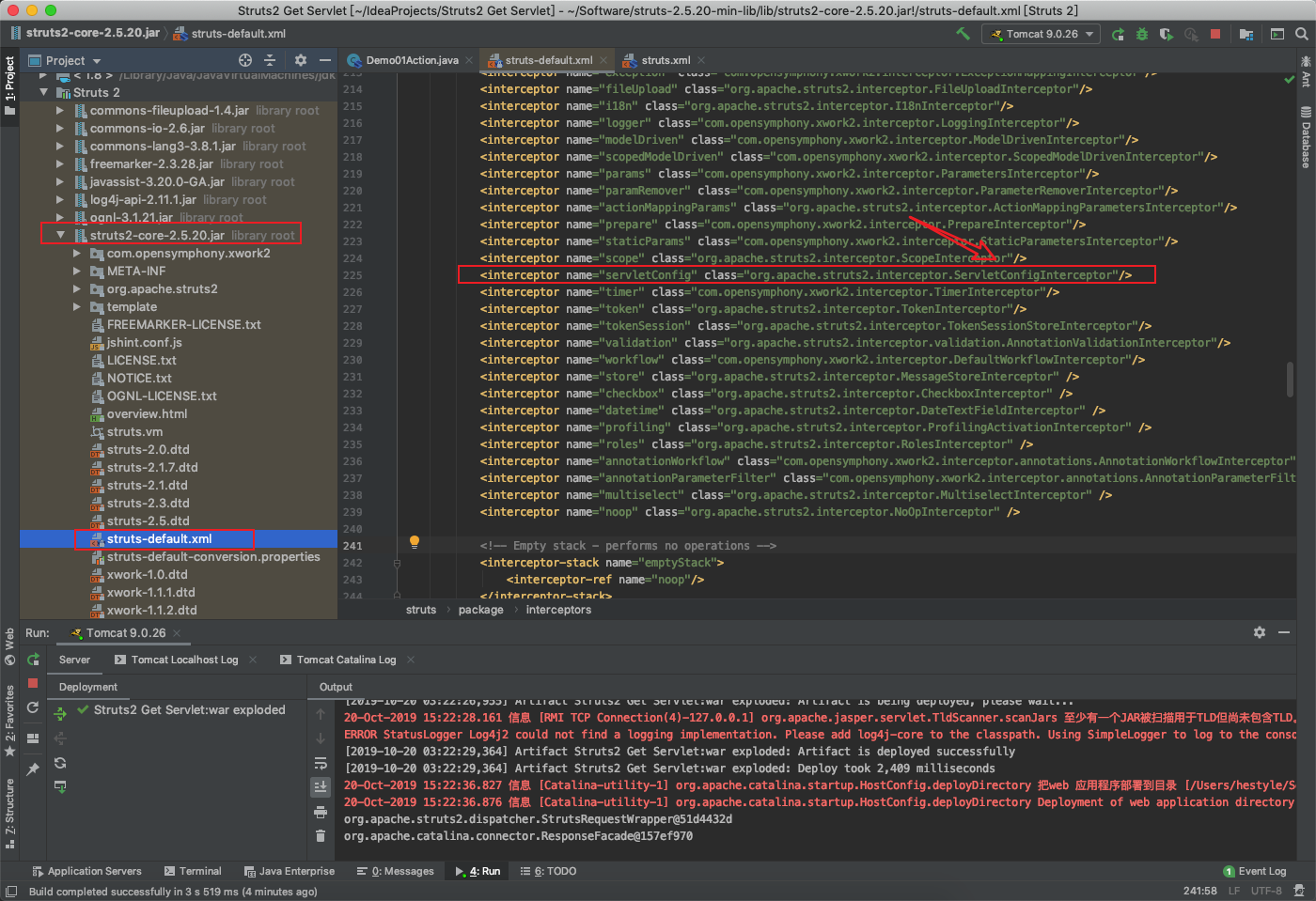Screen dimensions: 1316x901
Task: Hide the Run panel via minus icon
Action: (x=1284, y=632)
